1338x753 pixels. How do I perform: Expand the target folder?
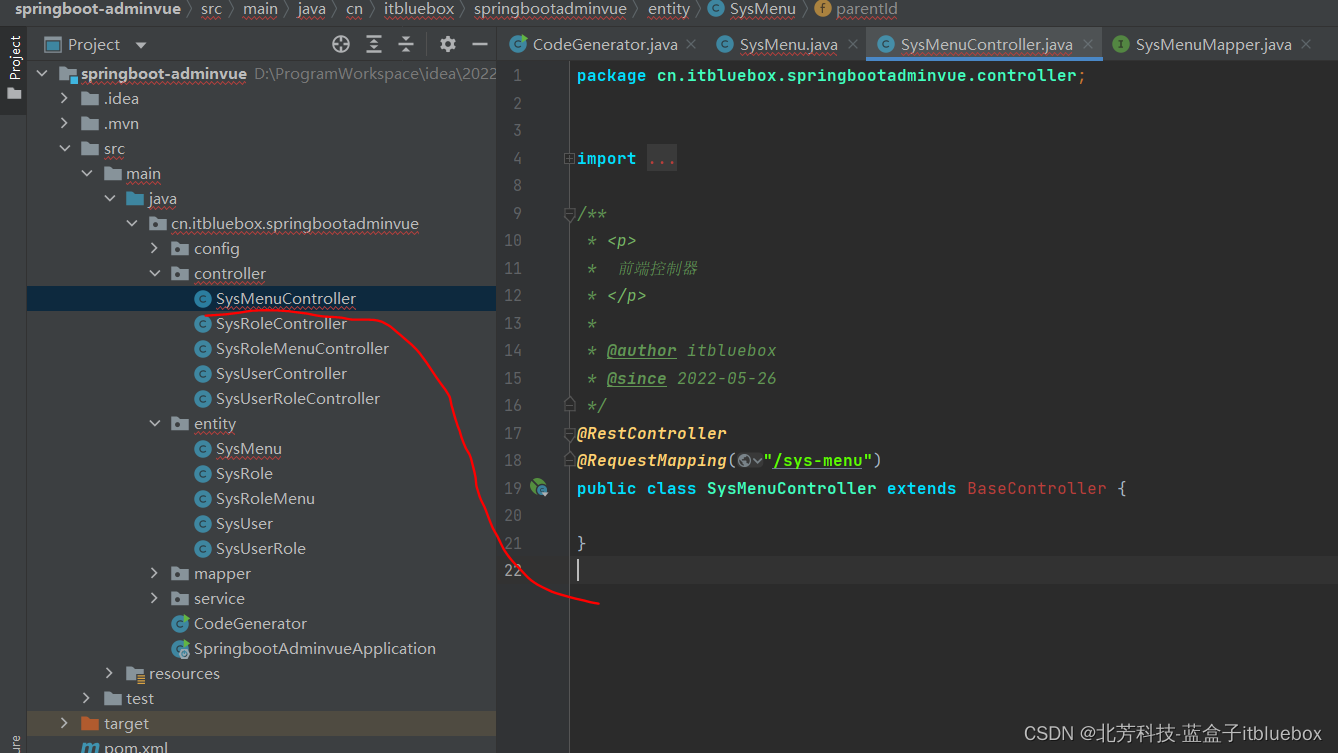tap(65, 723)
